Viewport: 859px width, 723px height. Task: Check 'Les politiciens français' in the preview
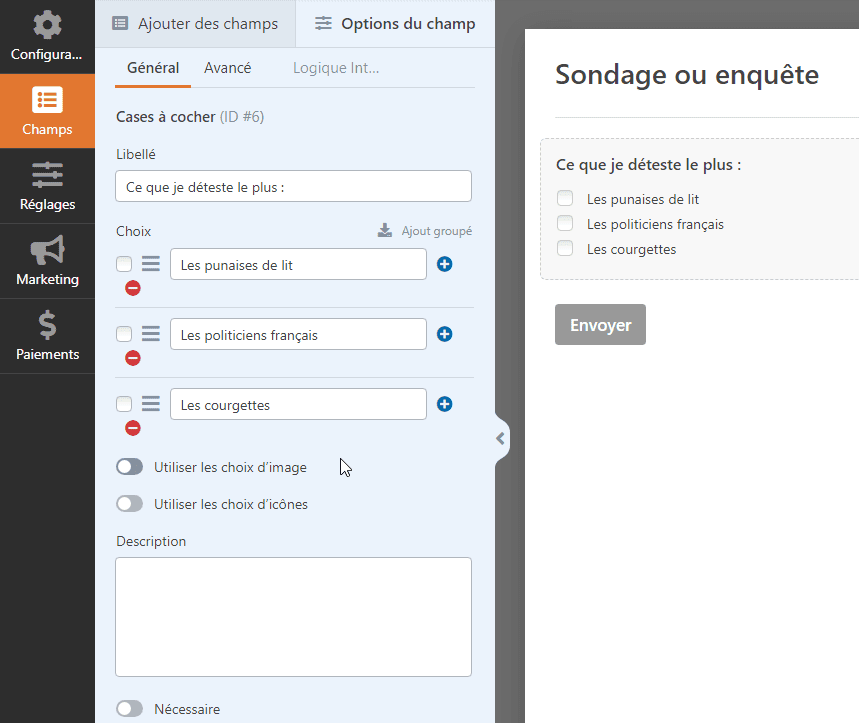[565, 223]
